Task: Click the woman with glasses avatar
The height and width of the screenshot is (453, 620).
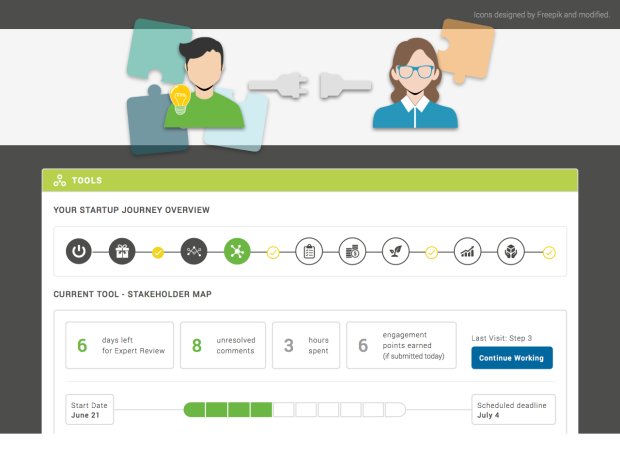Action: [x=415, y=84]
